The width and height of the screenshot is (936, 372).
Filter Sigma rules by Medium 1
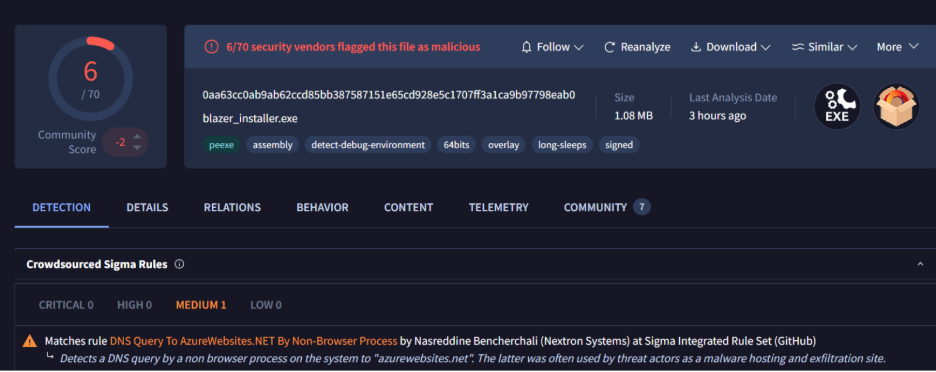(x=201, y=305)
